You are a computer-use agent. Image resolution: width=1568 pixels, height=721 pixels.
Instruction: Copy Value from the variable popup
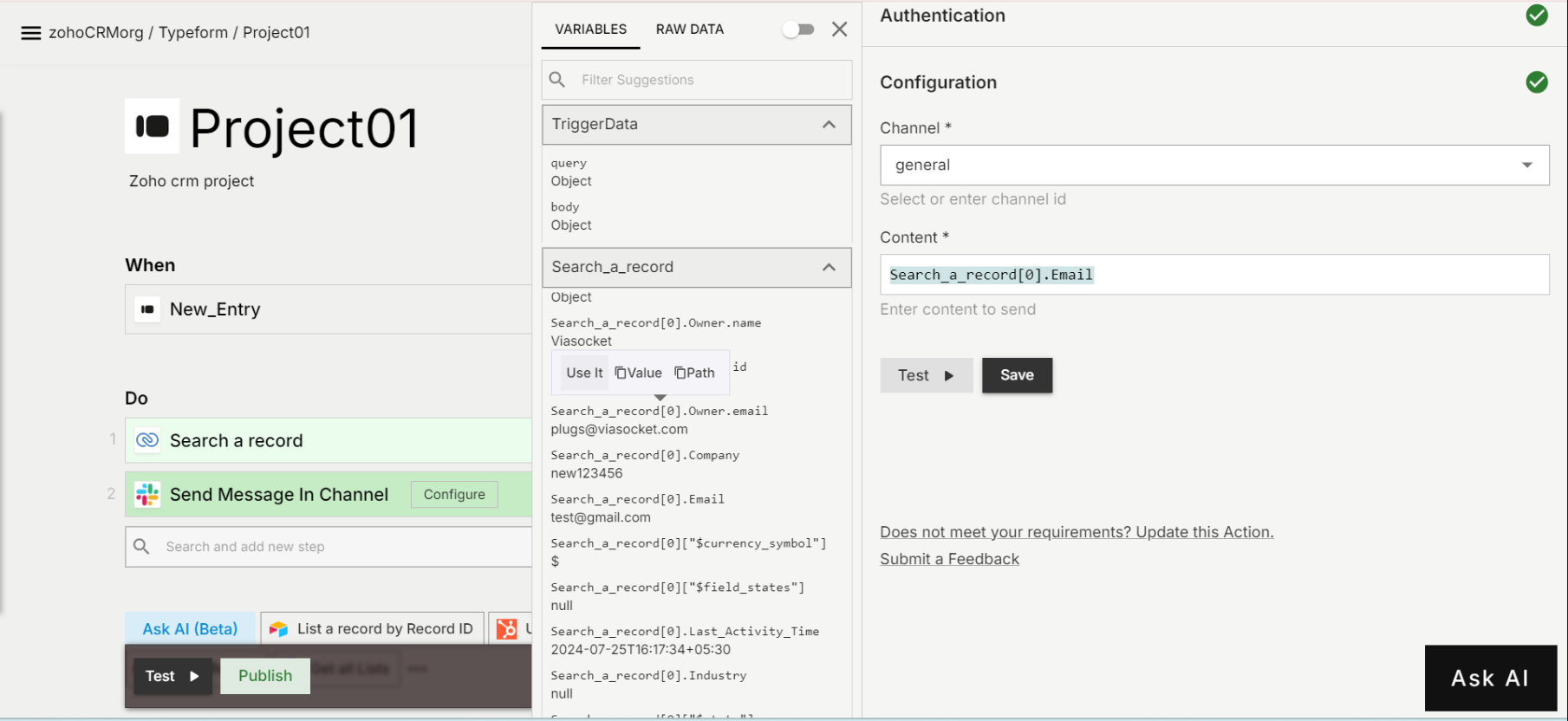(639, 373)
